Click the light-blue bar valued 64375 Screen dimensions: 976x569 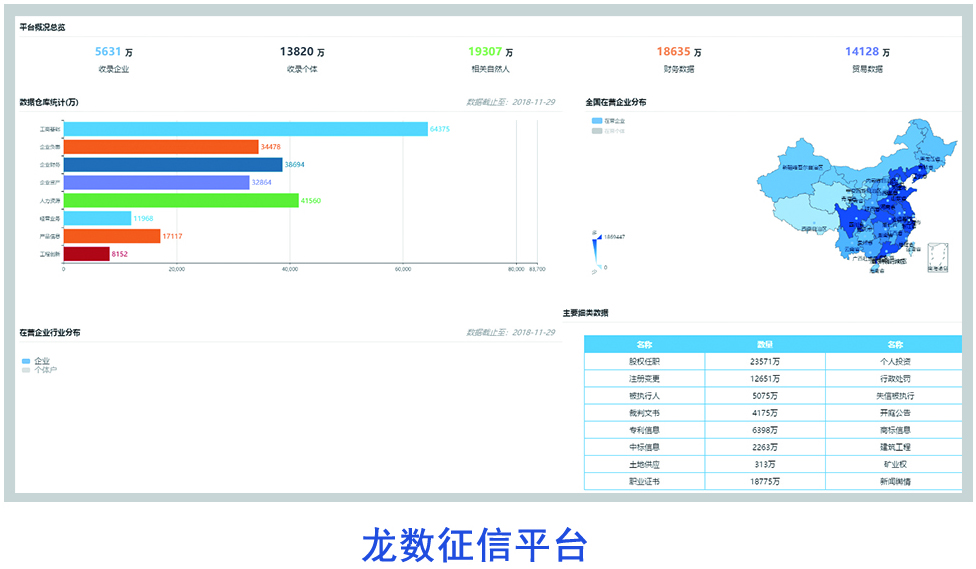click(246, 129)
